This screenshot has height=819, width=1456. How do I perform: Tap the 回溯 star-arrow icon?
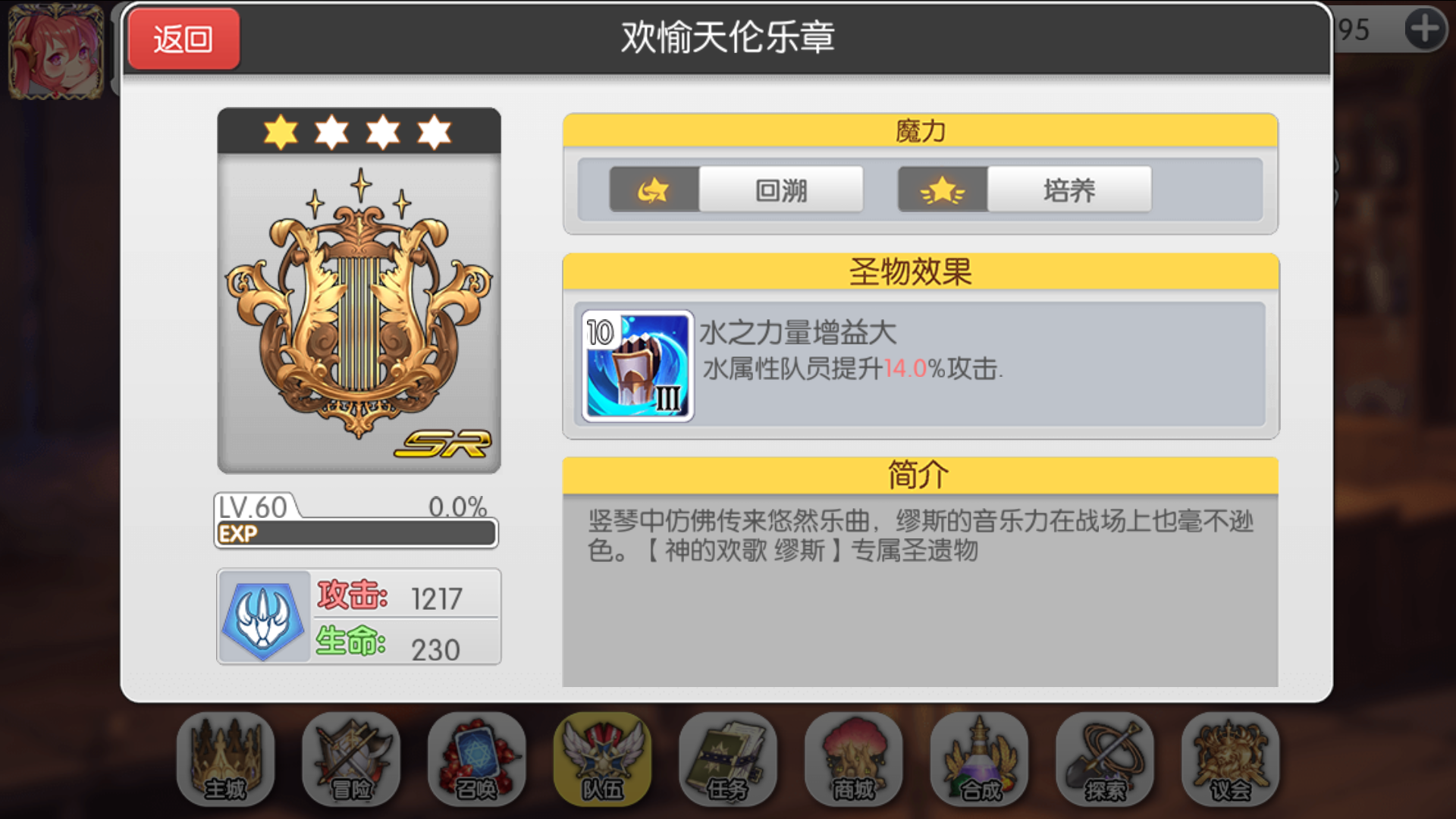654,190
